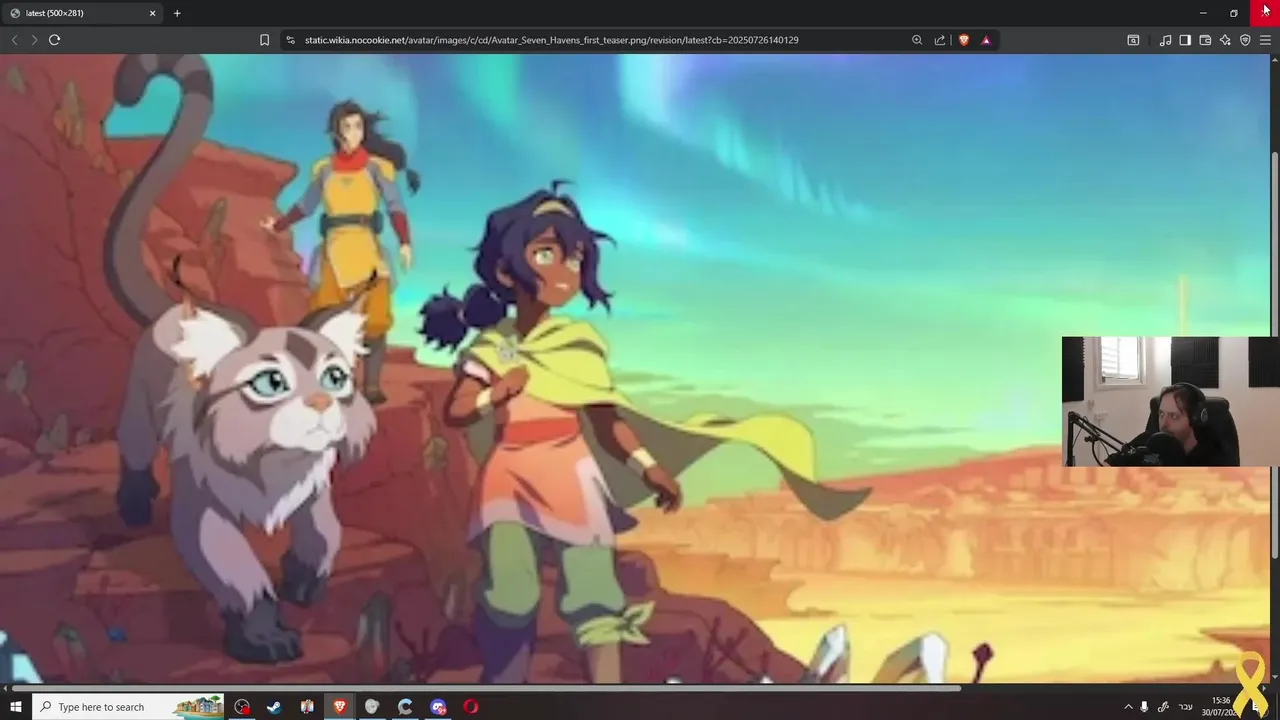Click the microphone system tray icon
The image size is (1280, 720).
1145,707
